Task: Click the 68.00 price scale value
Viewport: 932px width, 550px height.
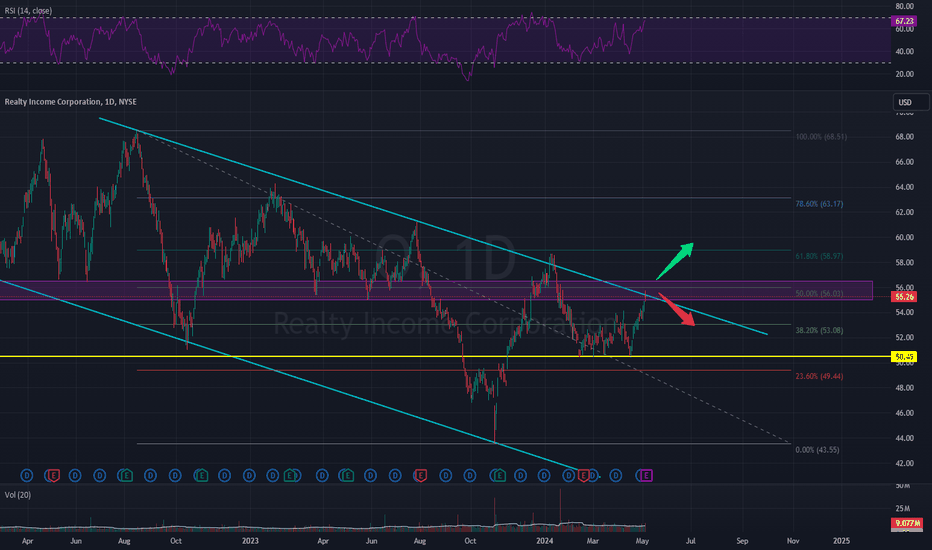Action: [905, 137]
